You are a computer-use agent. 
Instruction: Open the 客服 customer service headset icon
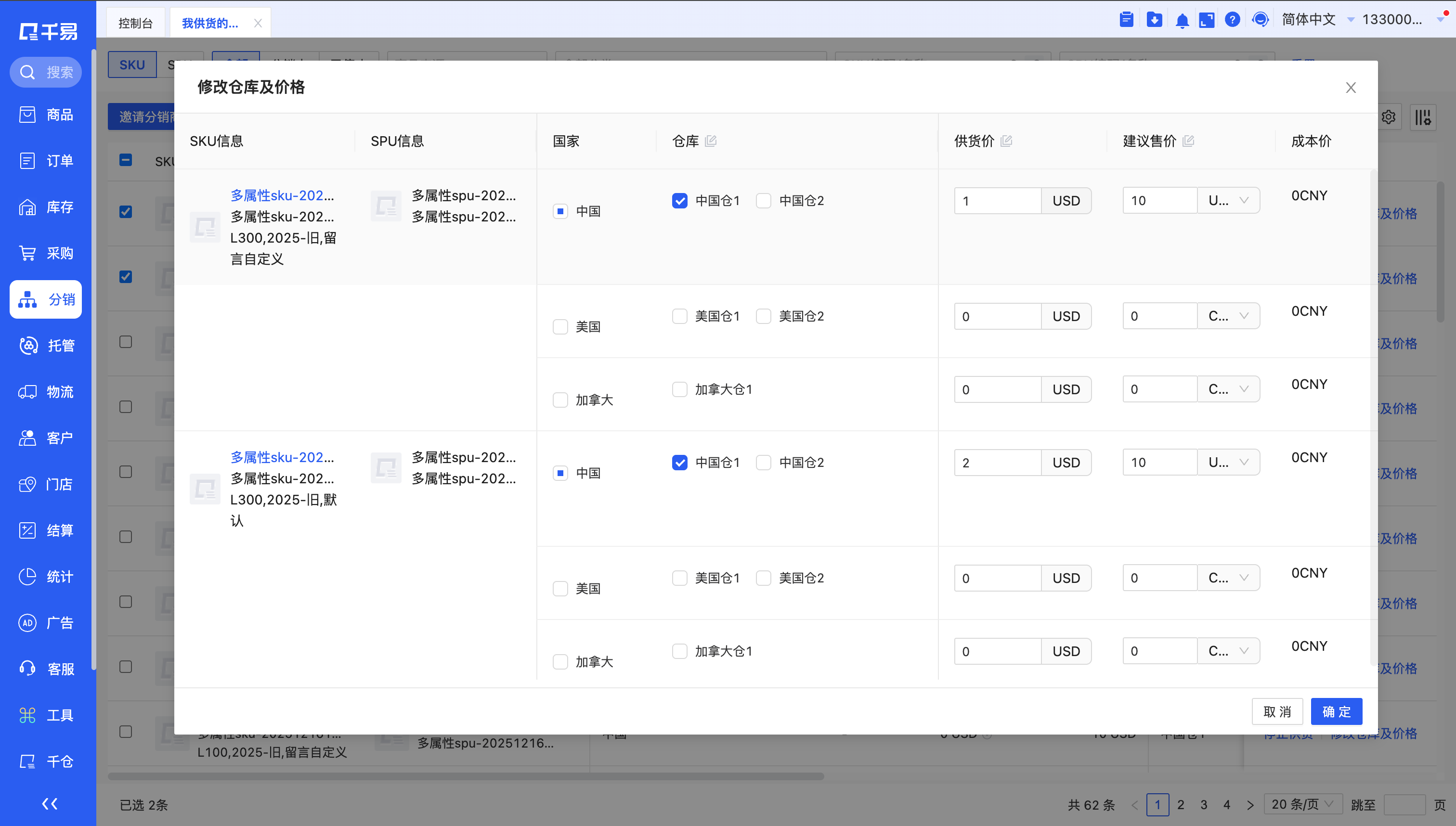point(27,669)
